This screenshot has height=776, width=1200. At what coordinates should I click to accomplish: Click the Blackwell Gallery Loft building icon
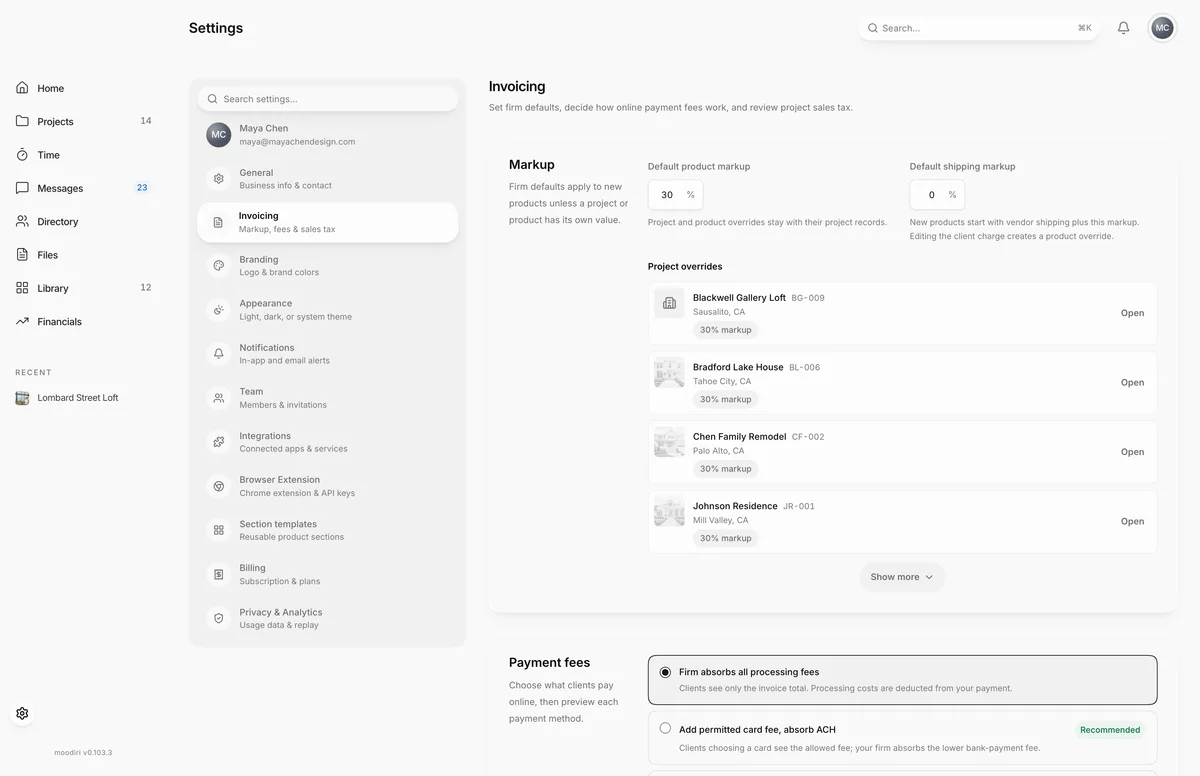pyautogui.click(x=669, y=303)
